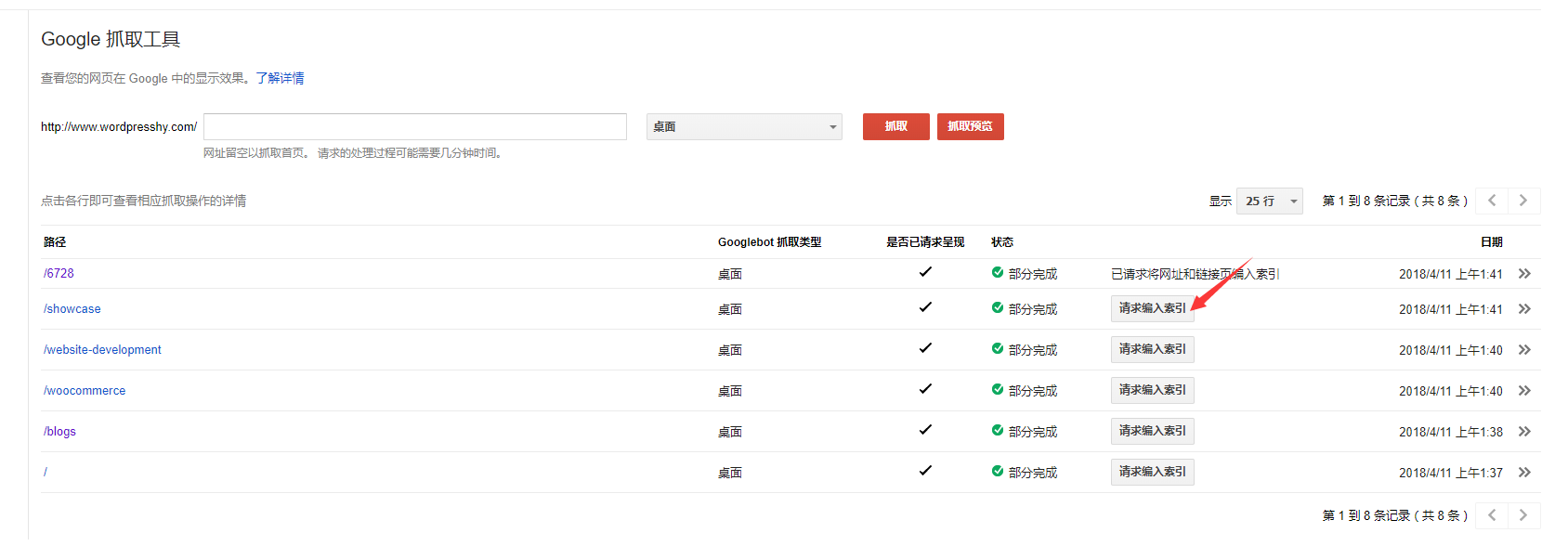Click 请求编入索引 for the /blogs row
The height and width of the screenshot is (559, 1568).
coord(1152,432)
